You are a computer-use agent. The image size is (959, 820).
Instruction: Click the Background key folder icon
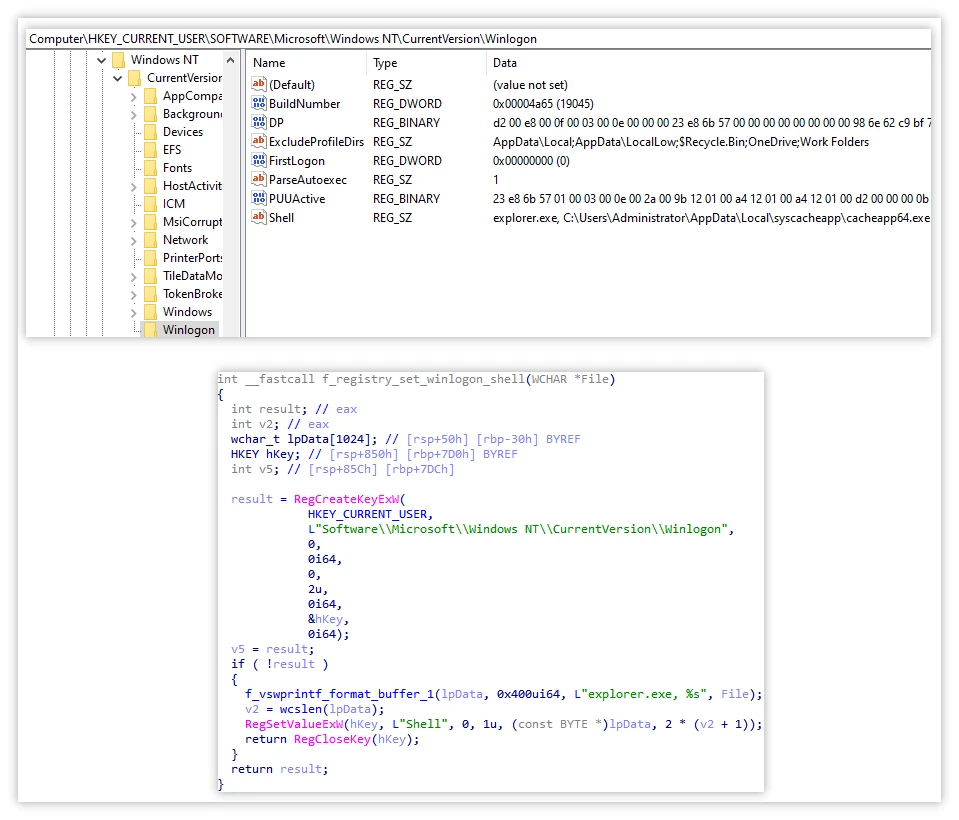click(150, 114)
